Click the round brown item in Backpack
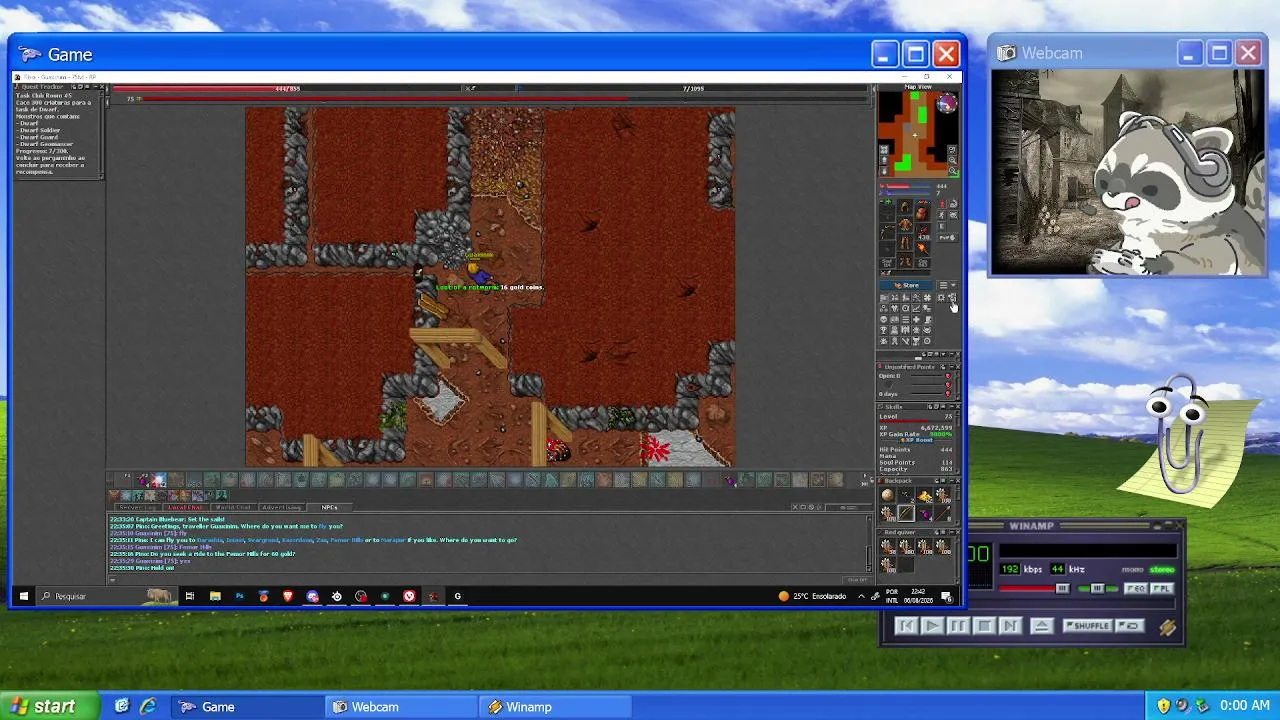Viewport: 1280px width, 720px height. pyautogui.click(x=887, y=496)
